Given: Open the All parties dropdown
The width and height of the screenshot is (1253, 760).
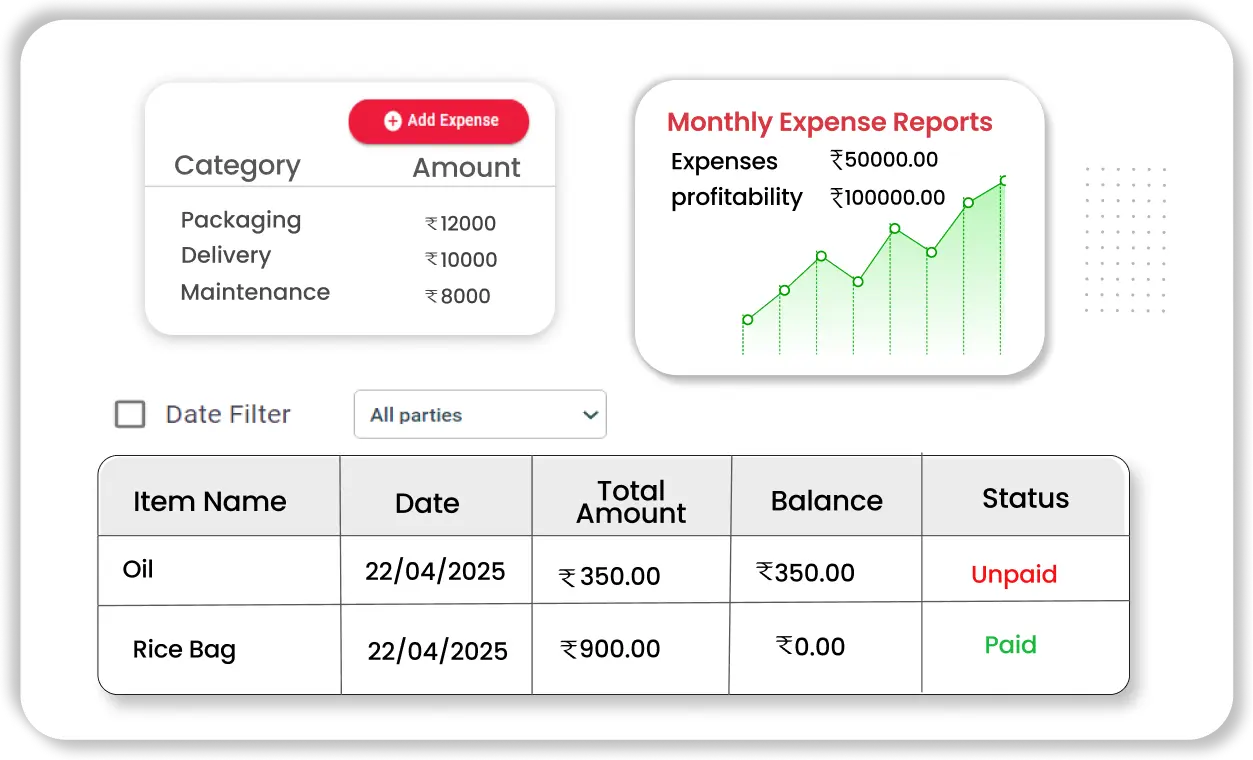Looking at the screenshot, I should click(479, 414).
